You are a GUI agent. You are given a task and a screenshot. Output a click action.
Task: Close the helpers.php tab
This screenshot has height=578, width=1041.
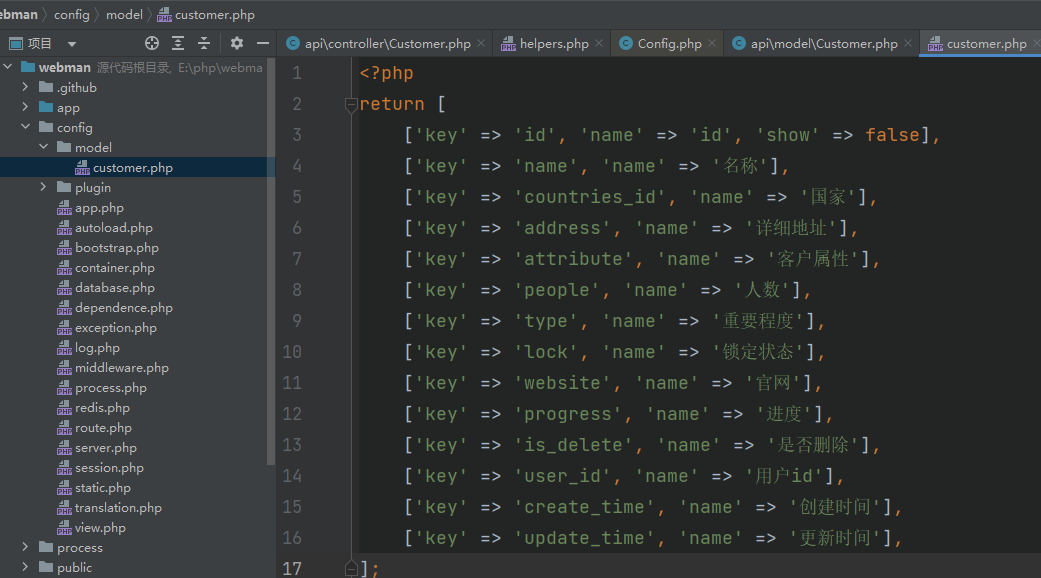point(599,43)
